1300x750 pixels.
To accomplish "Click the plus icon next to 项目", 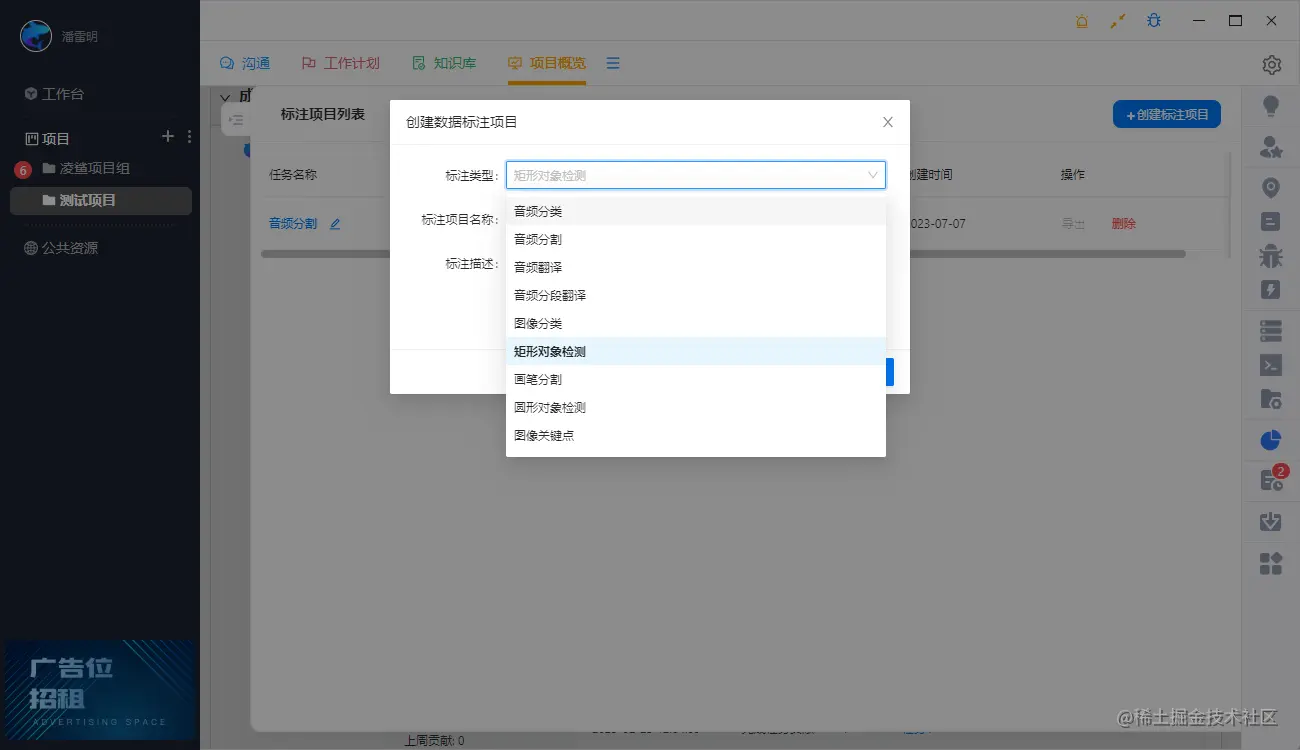I will pyautogui.click(x=168, y=136).
